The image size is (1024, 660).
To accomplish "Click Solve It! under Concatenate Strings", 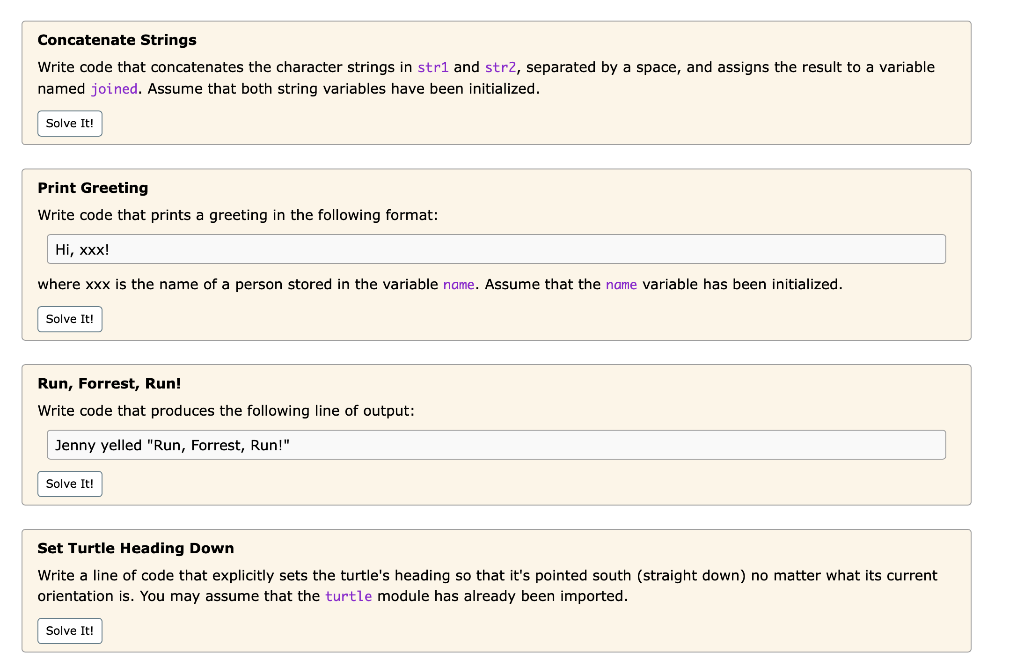I will point(69,123).
